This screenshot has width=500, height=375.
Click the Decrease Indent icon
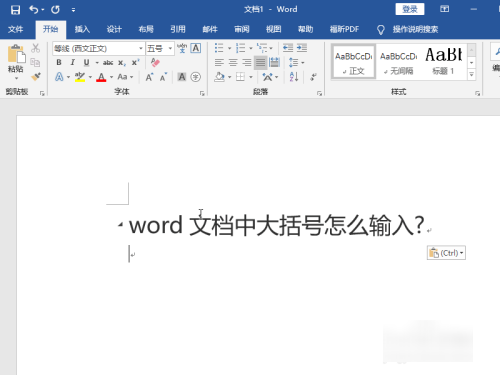point(288,48)
